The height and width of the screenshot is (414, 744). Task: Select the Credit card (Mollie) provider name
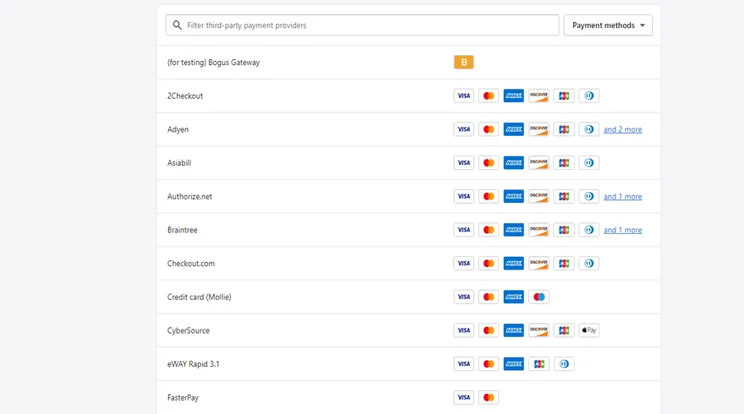[x=199, y=297]
